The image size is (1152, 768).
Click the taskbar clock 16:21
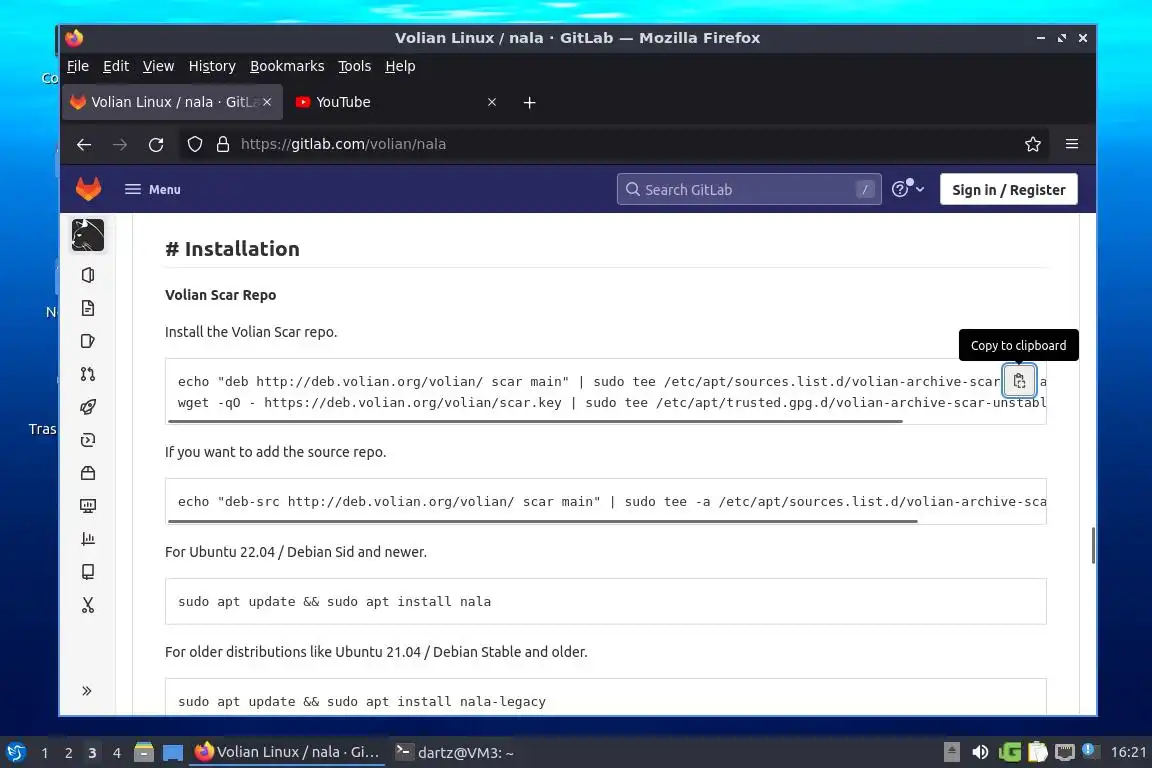[1128, 752]
